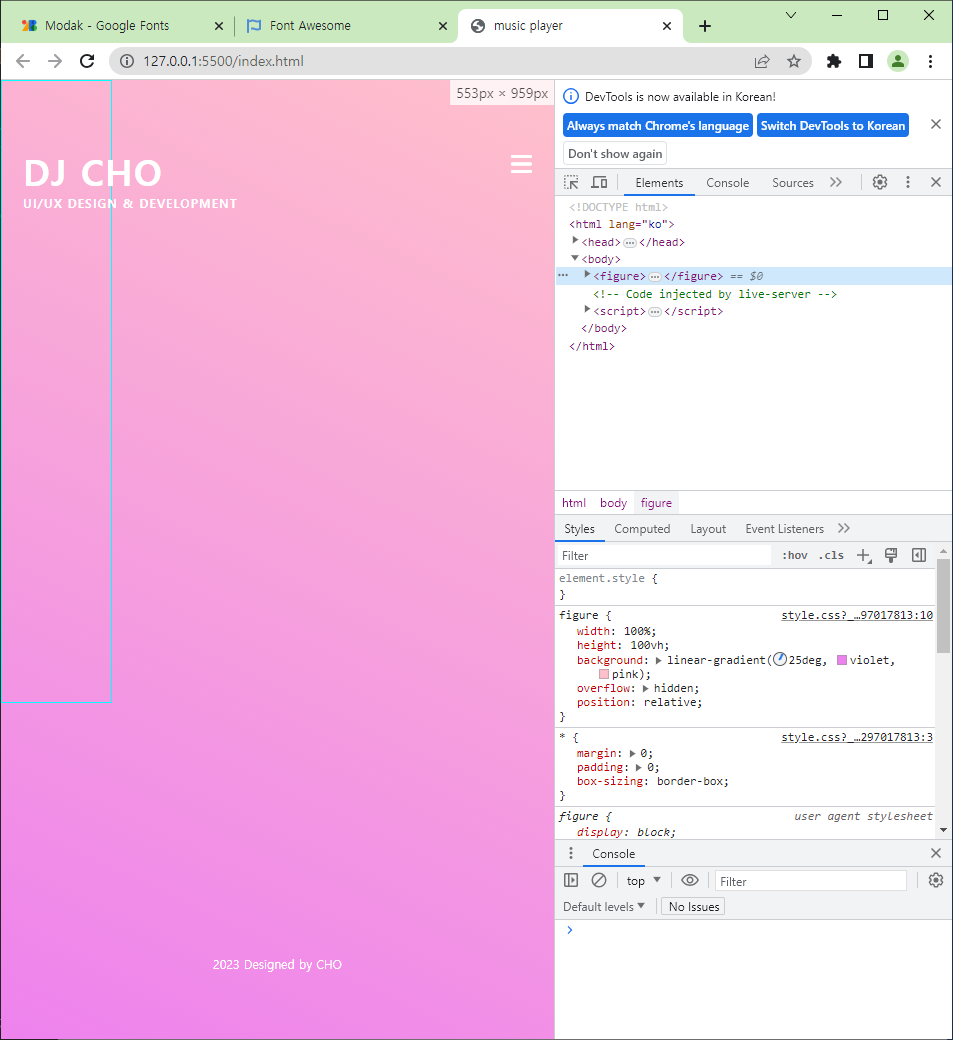Select the body breadcrumb item

pos(613,503)
